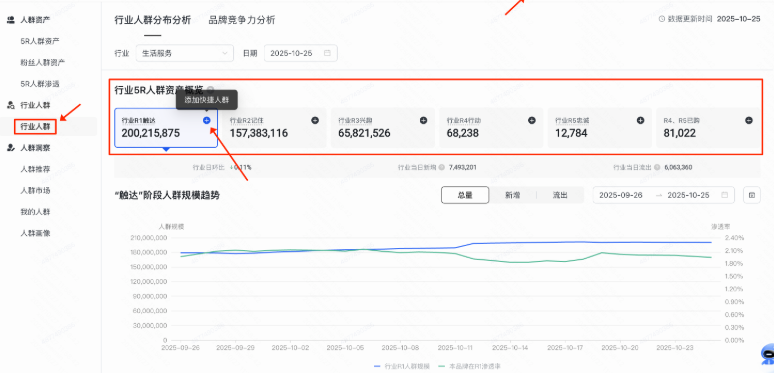Screen dimensions: 774x373
Task: Click the 2025-10-25 update time at top
Action: tap(738, 19)
